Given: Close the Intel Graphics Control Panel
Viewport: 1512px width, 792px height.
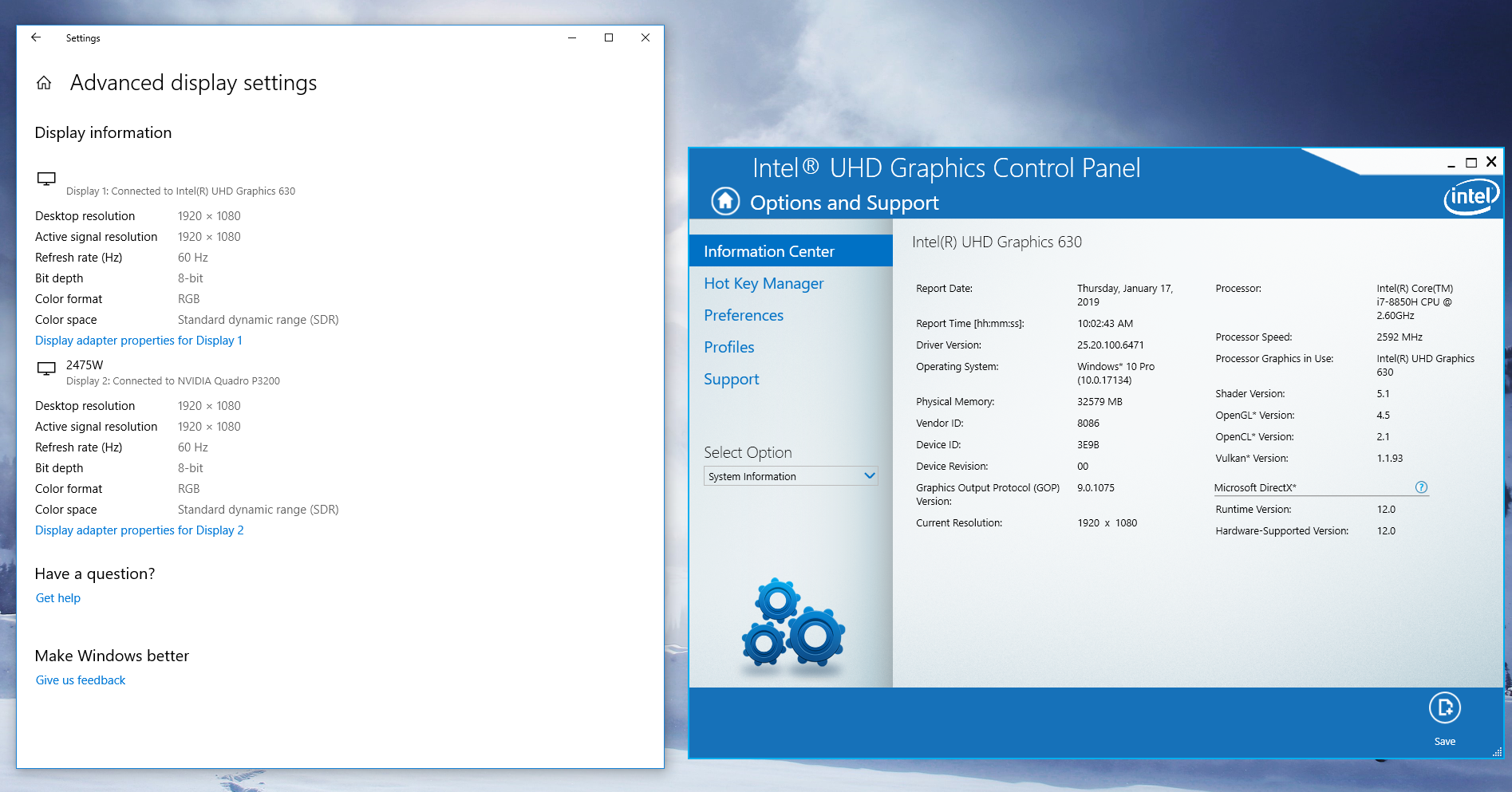Looking at the screenshot, I should pos(1491,162).
